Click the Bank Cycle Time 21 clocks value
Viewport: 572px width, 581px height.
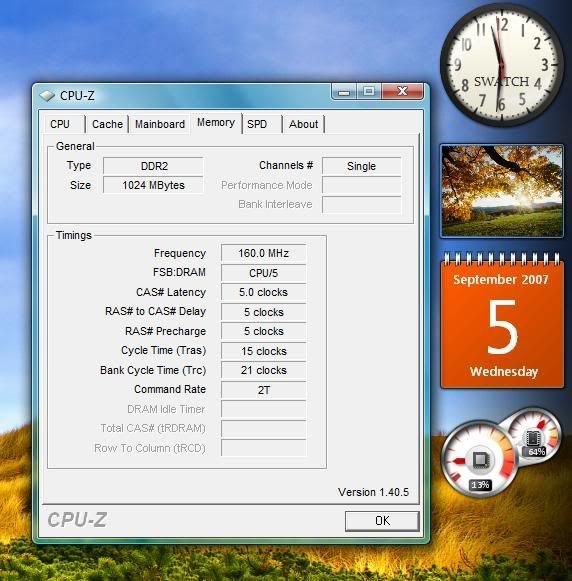point(264,370)
